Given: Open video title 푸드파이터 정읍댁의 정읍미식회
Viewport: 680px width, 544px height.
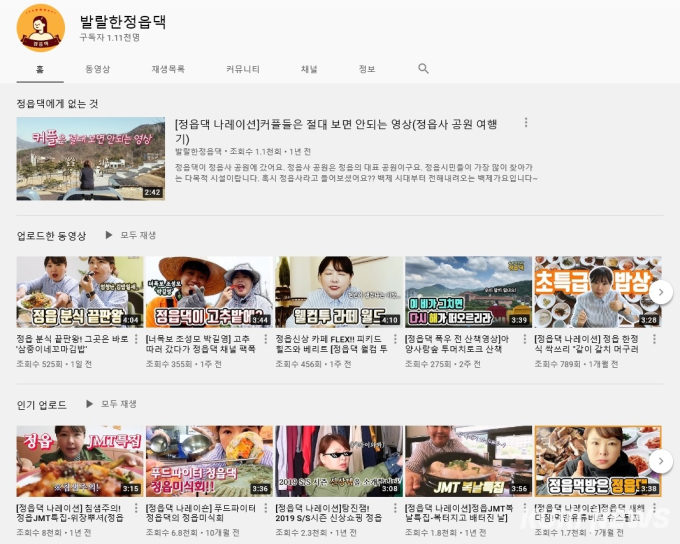Looking at the screenshot, I should tap(201, 513).
